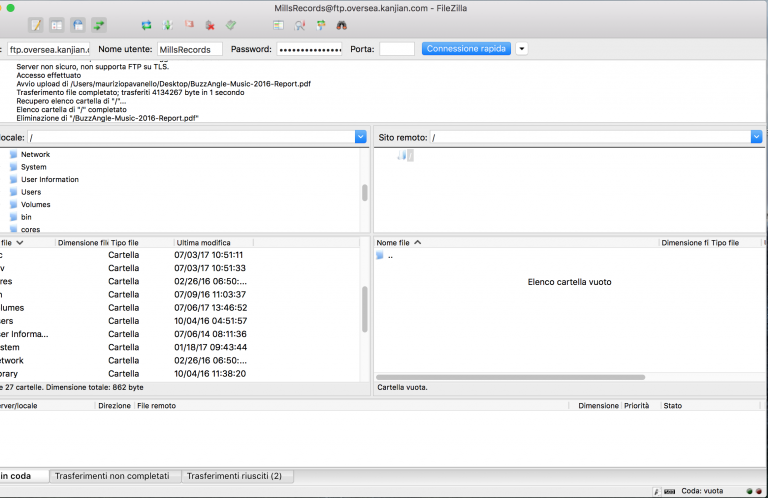Click log line 'Accesso effettuato'
This screenshot has width=768, height=498.
48,75
